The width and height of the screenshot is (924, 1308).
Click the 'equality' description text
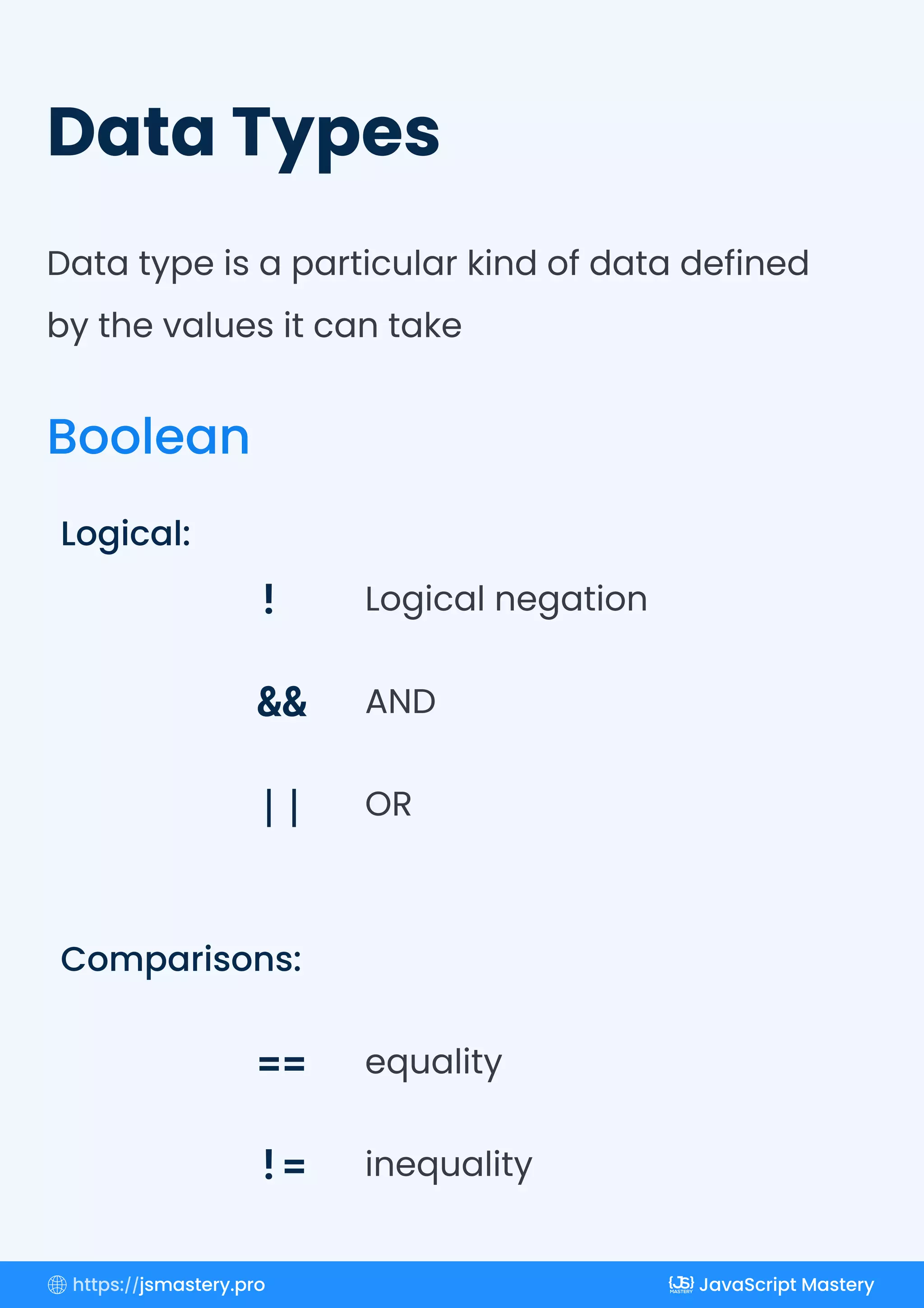[x=434, y=1063]
